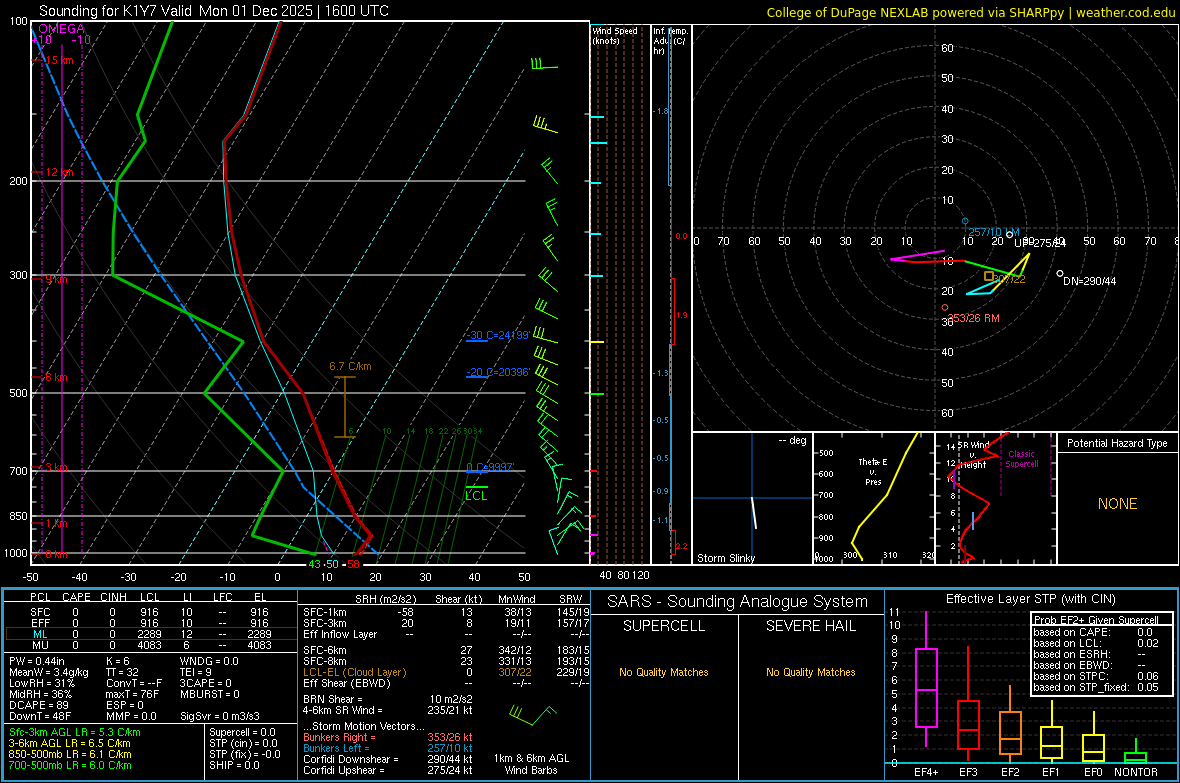Click the 700-500mb LR = 6.0 C/km line
The height and width of the screenshot is (783, 1180).
pyautogui.click(x=70, y=765)
